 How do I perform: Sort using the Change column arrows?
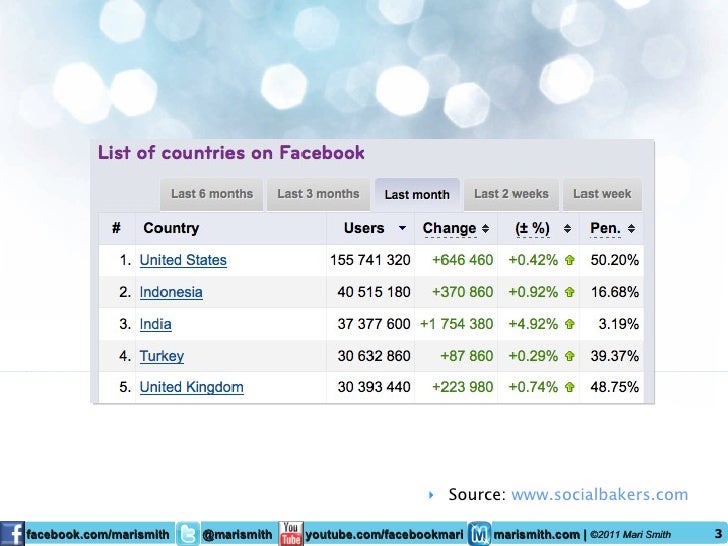[x=485, y=228]
